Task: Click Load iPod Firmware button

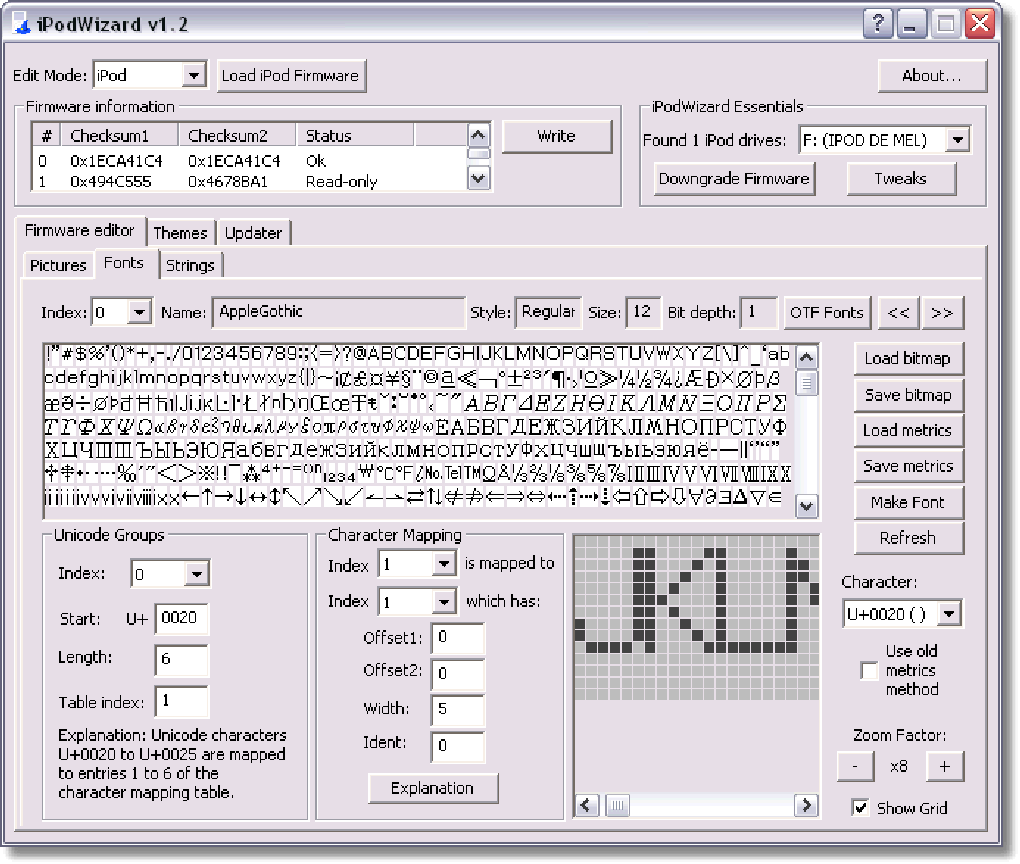Action: pos(290,76)
